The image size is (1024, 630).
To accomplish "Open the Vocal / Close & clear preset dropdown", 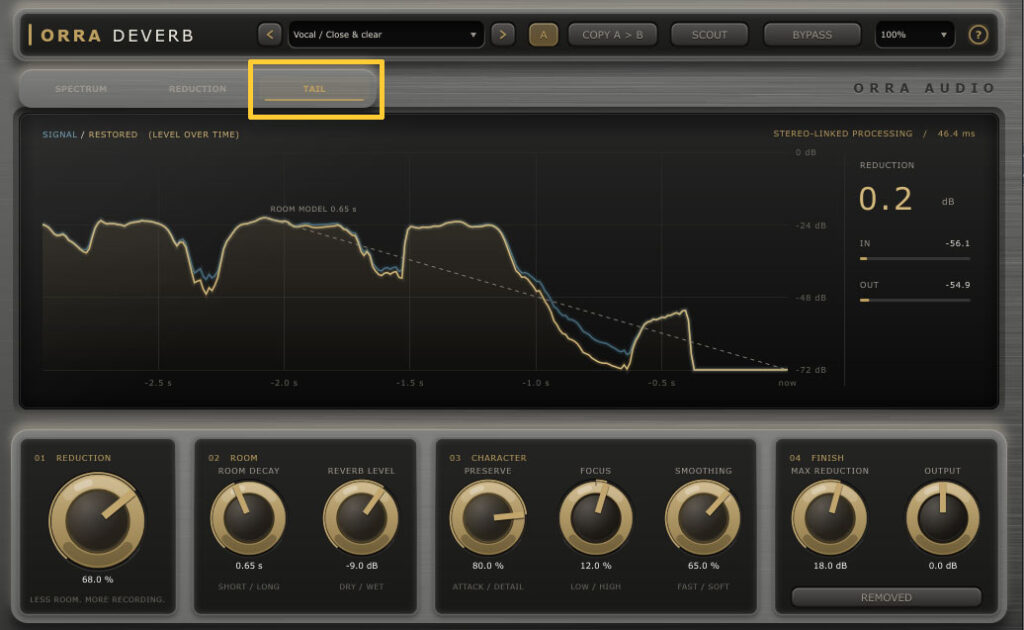I will [x=386, y=35].
